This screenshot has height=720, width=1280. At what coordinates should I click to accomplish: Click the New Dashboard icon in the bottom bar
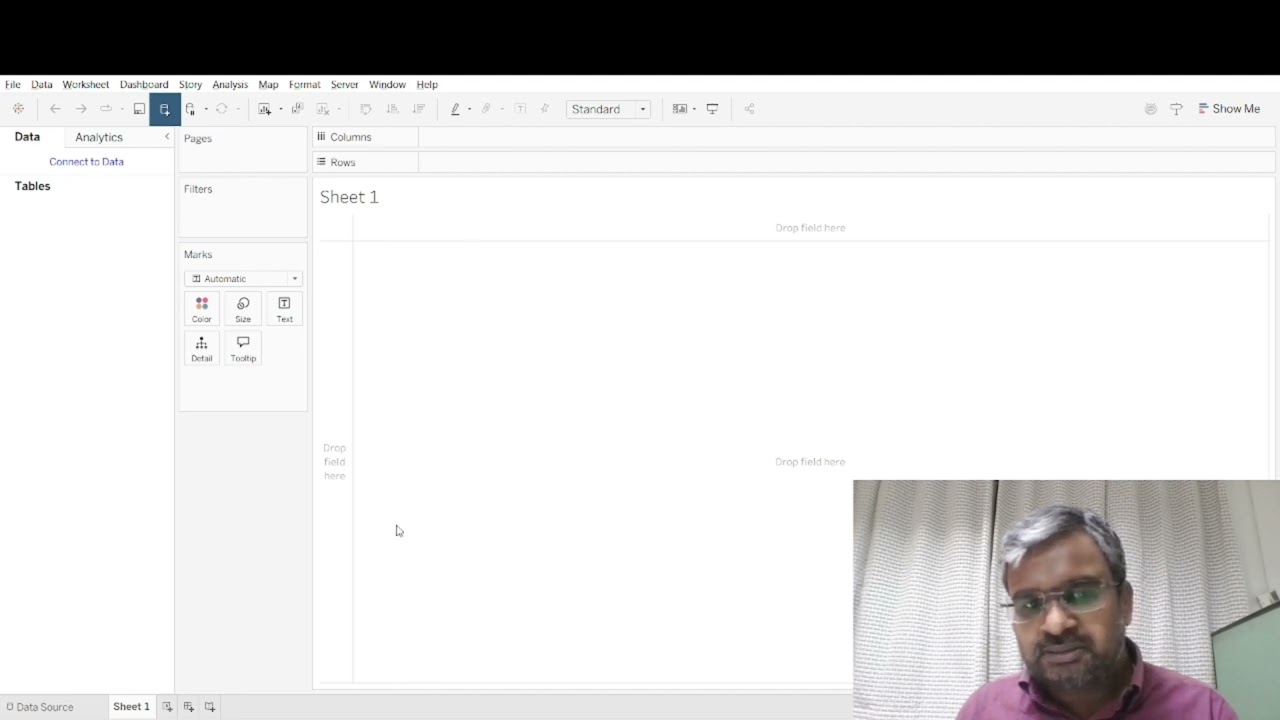pyautogui.click(x=188, y=707)
